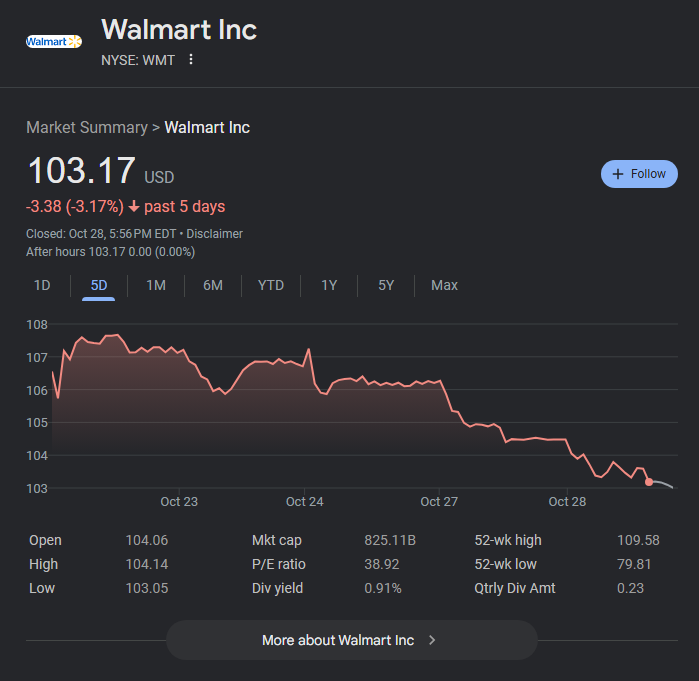Click the Walmart logo icon
699x681 pixels.
[54, 41]
